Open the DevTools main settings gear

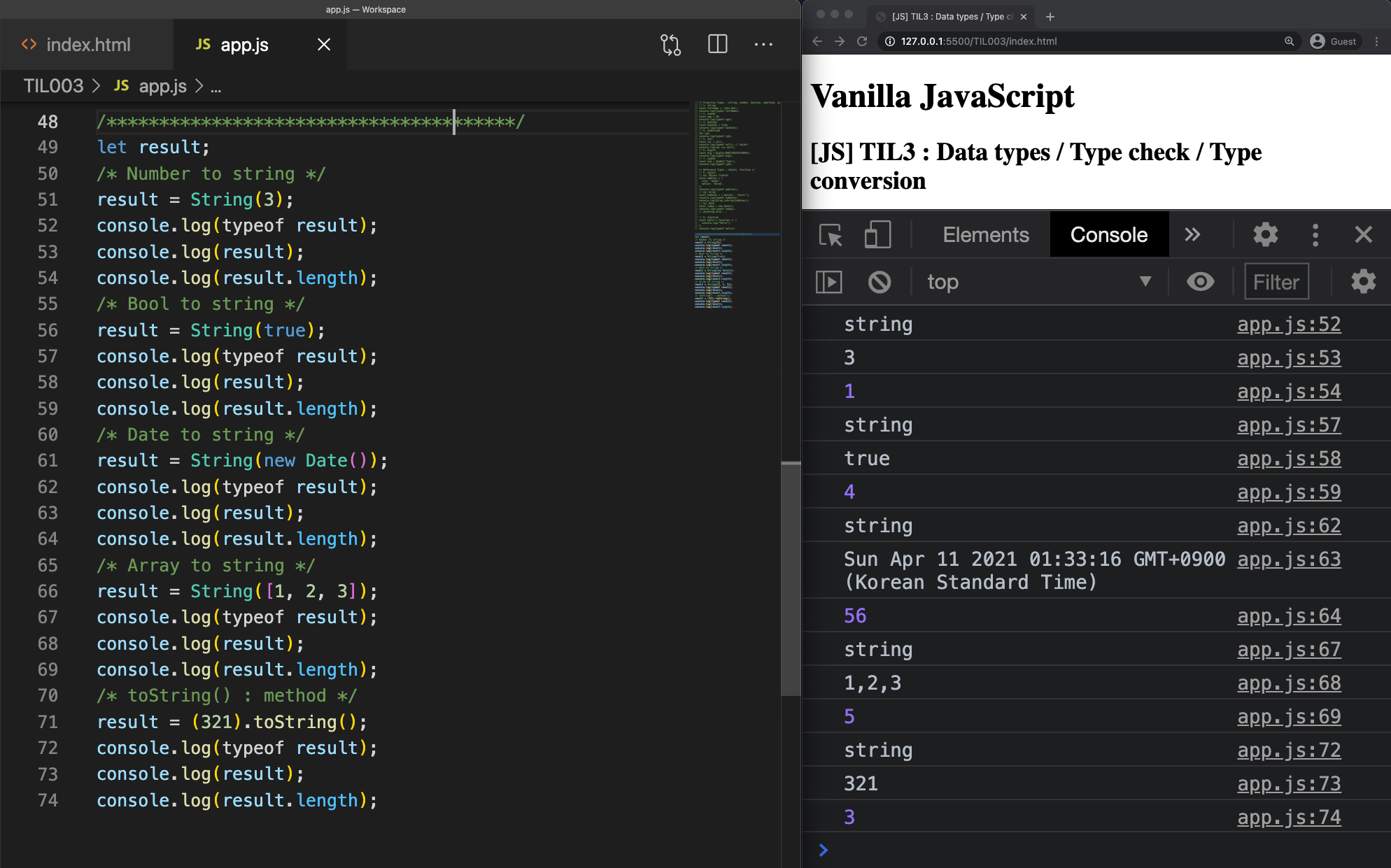1265,235
